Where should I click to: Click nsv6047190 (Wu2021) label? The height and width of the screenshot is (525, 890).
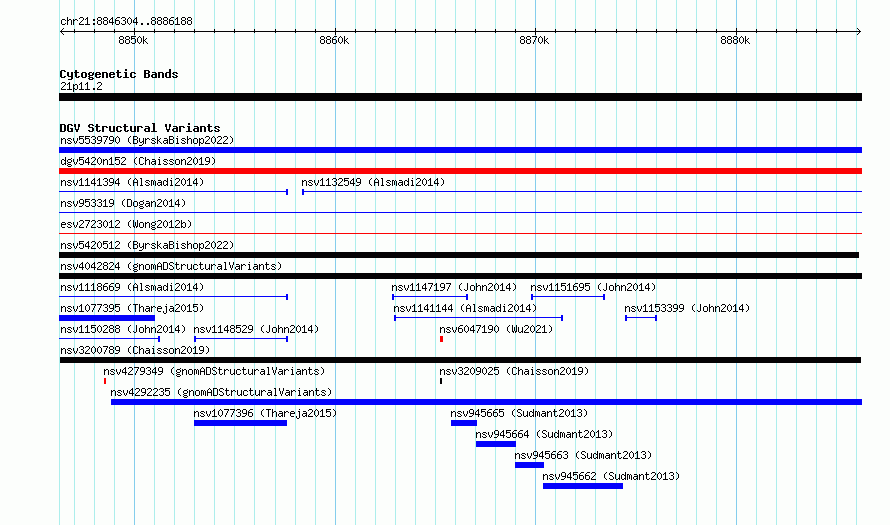point(496,329)
